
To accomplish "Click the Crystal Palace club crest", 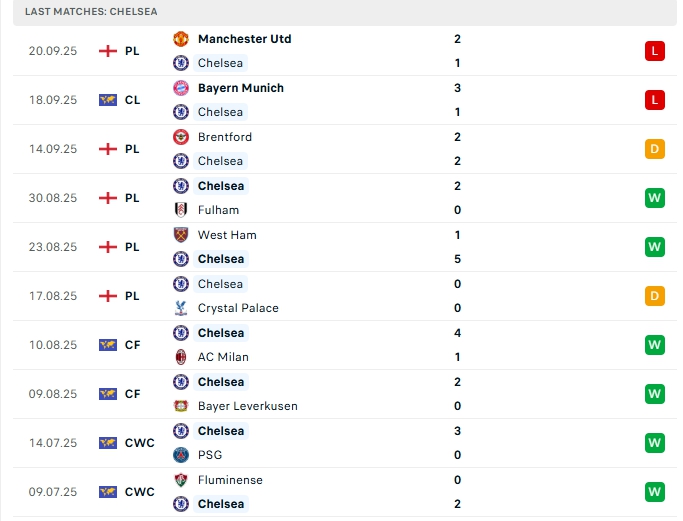I will [x=181, y=308].
